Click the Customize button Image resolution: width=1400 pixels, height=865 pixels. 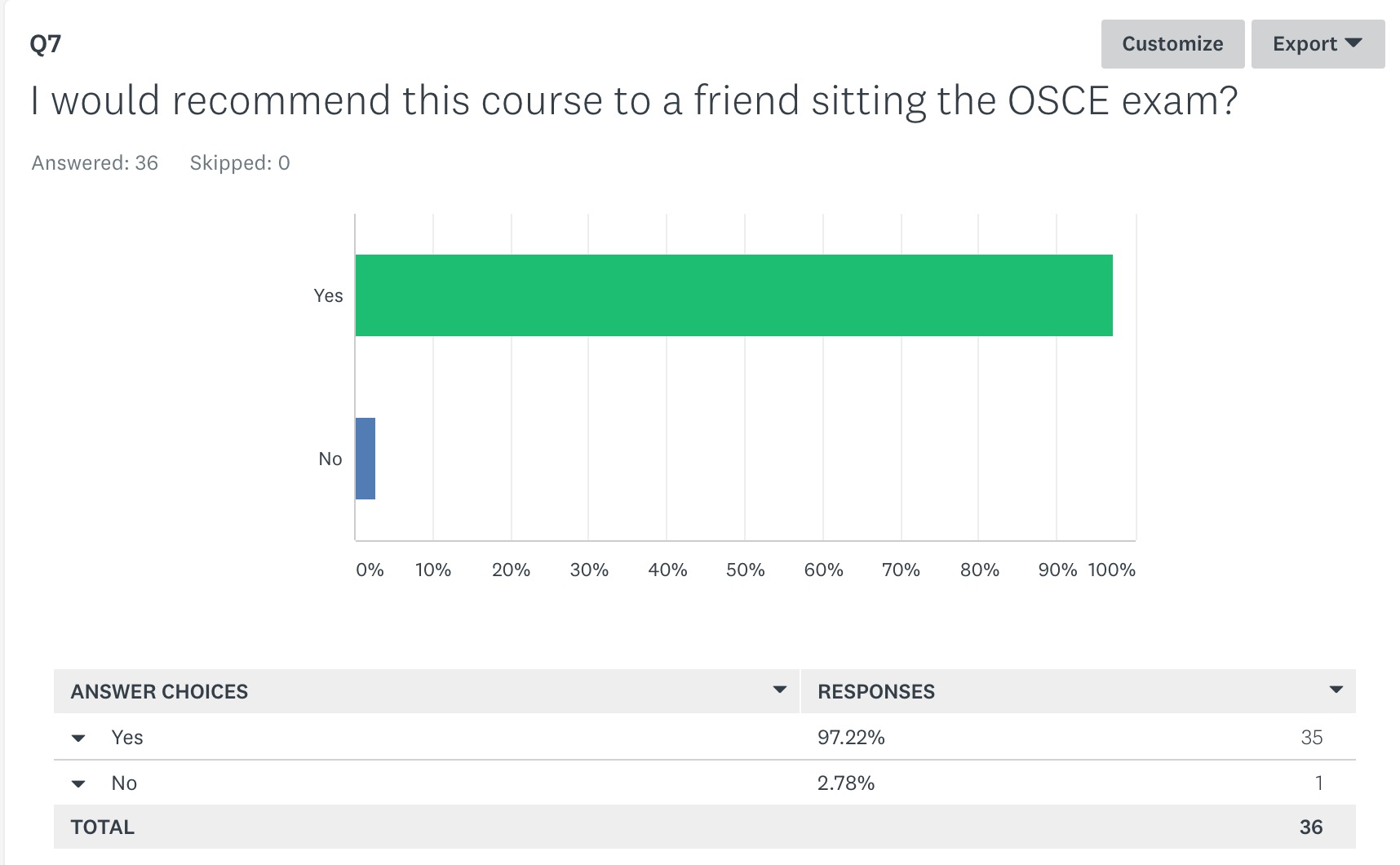pos(1172,43)
